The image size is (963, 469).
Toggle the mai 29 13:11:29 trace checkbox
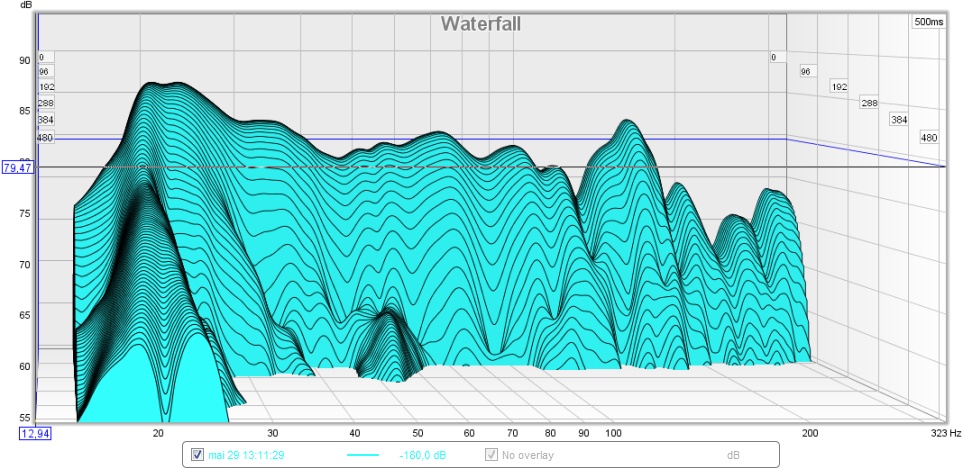[x=197, y=455]
